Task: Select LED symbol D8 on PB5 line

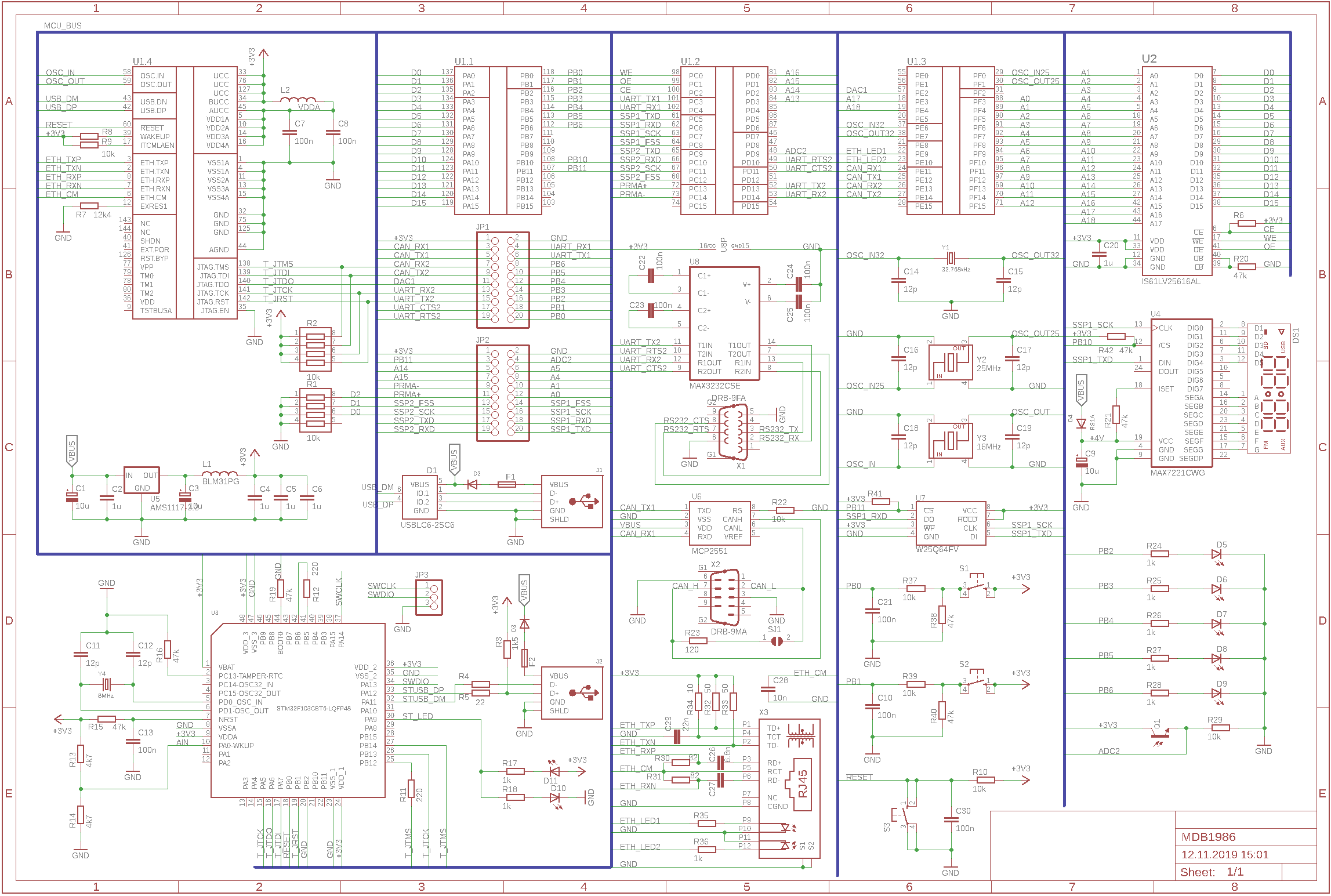Action: [x=1217, y=660]
